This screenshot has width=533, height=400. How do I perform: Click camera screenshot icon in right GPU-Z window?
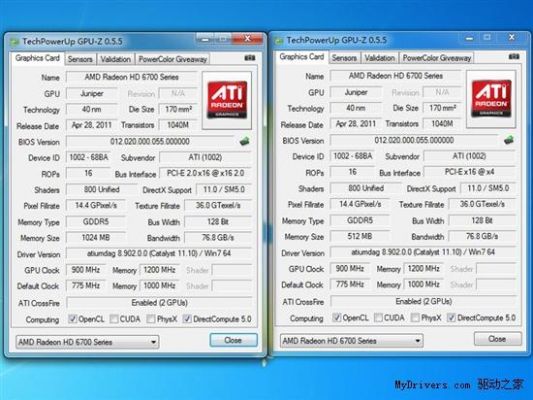coord(514,56)
